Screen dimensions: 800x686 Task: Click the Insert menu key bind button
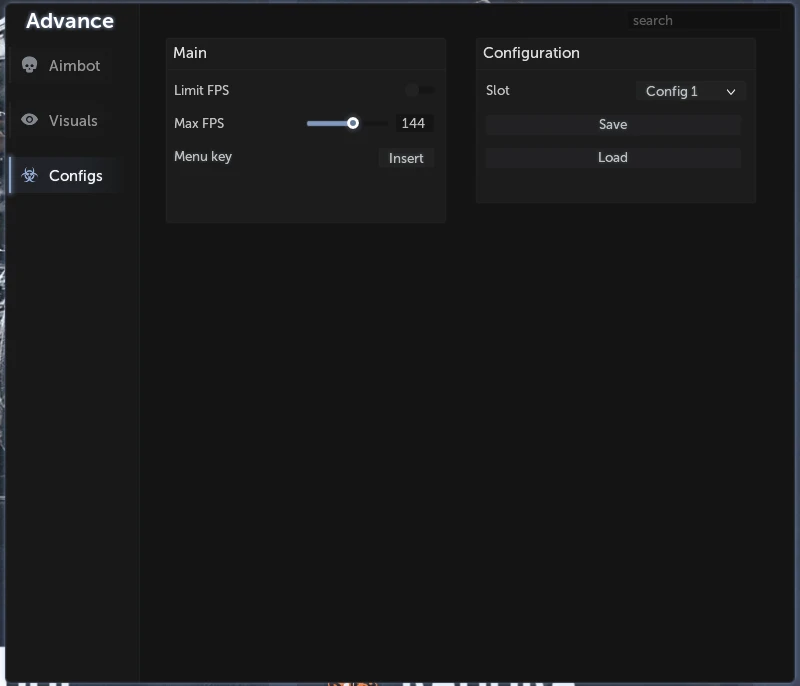406,158
